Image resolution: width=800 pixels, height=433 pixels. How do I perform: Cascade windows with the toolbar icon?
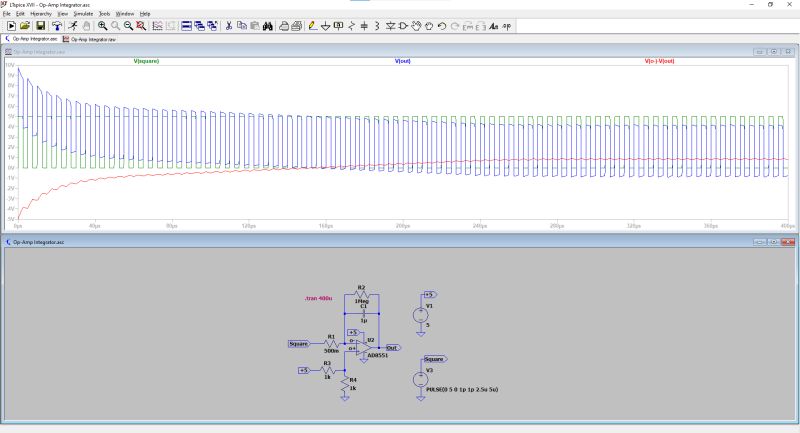199,26
